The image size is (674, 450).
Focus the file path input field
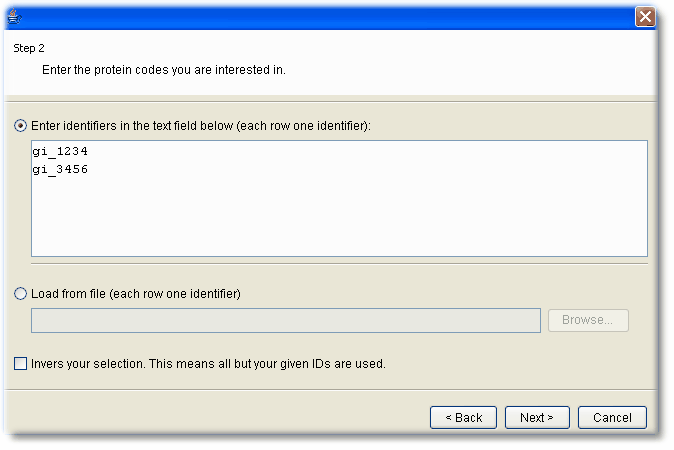tap(286, 320)
